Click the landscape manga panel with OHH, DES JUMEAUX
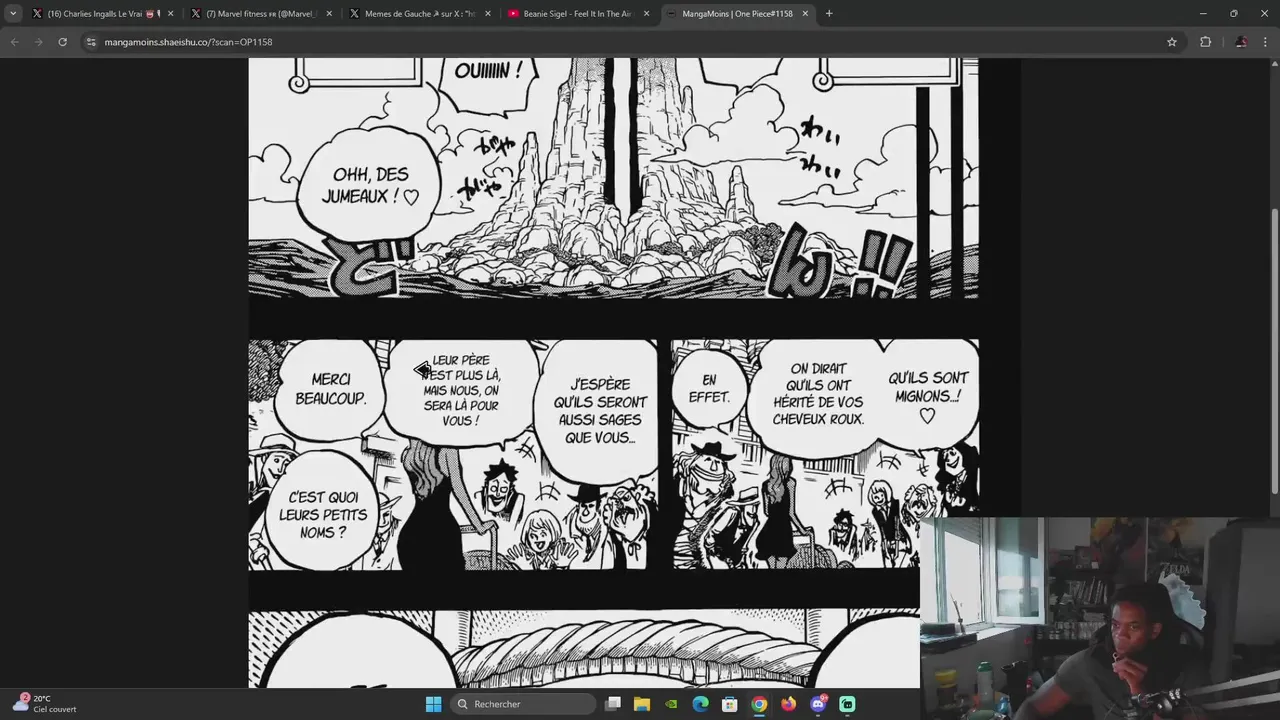Screen dimensions: 1280x720 coord(613,178)
